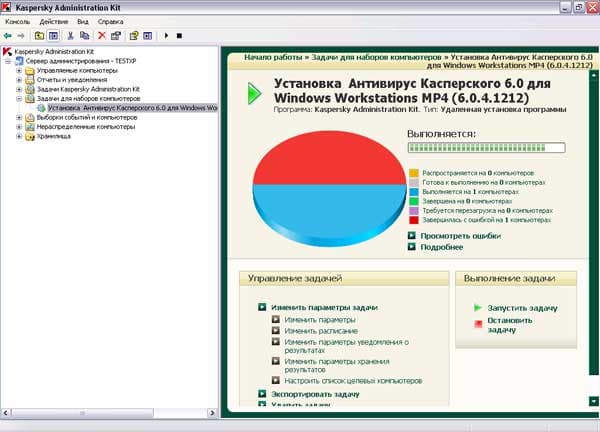Click the yellow Распространяется legend swatch
Image resolution: width=600 pixels, height=432 pixels.
point(414,173)
